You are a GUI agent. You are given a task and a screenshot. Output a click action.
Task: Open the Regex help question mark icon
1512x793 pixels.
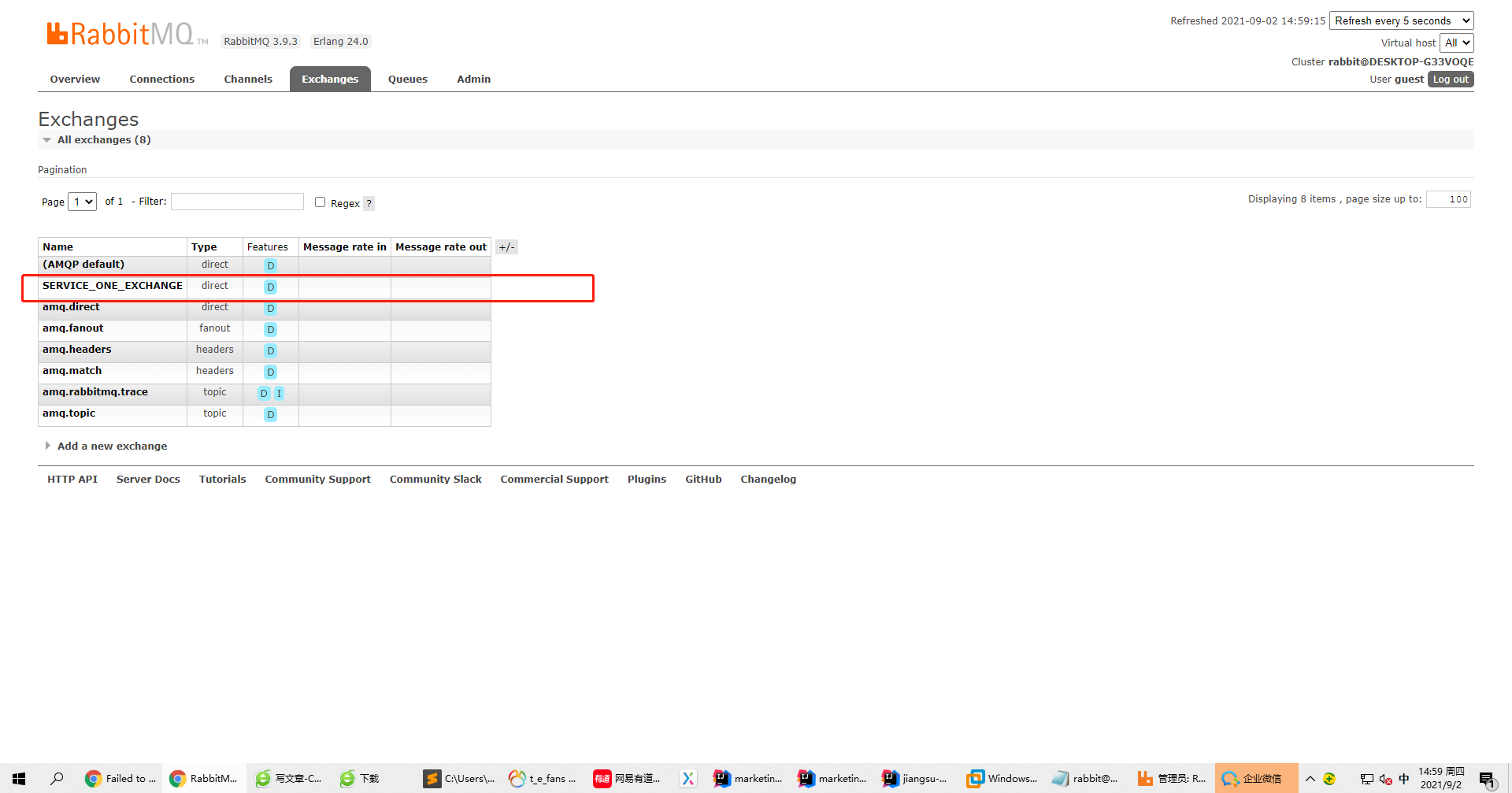coord(369,203)
